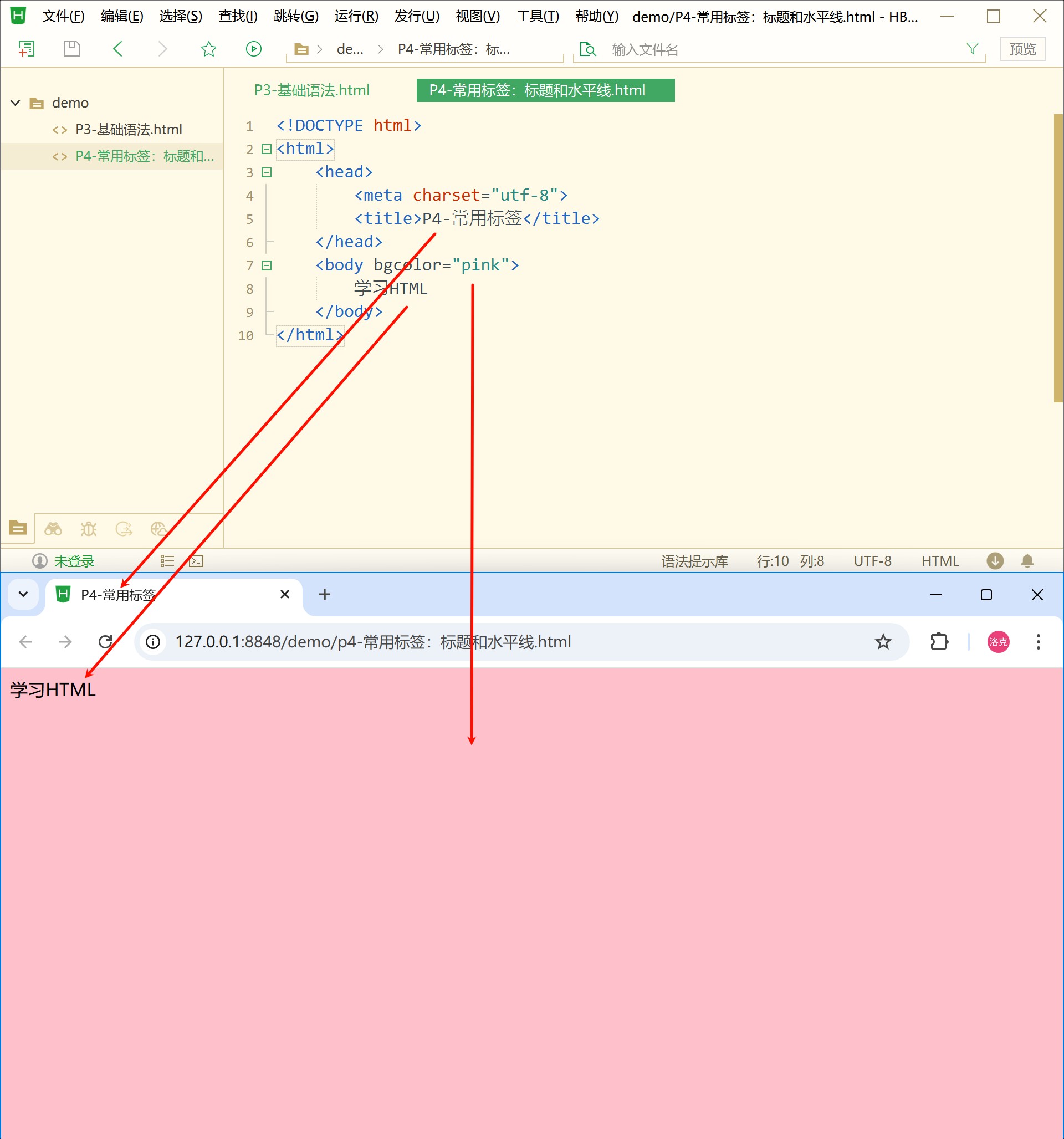Click the 行:10 列:8 cursor position
Viewport: 1064px width, 1139px height.
[x=790, y=561]
